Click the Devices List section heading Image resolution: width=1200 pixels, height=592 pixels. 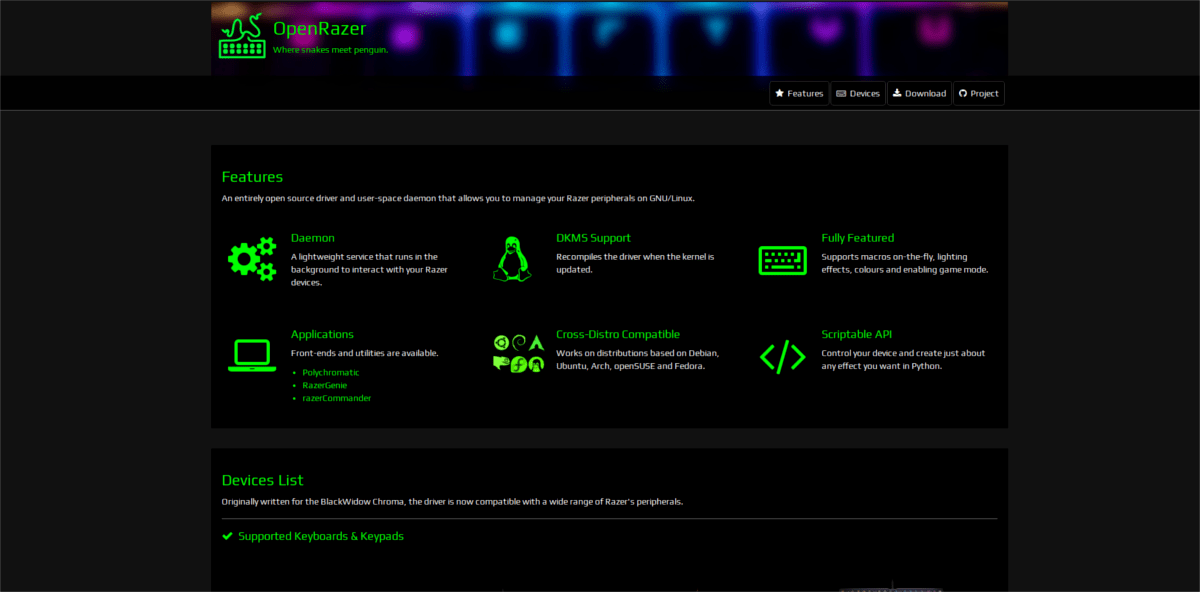262,480
